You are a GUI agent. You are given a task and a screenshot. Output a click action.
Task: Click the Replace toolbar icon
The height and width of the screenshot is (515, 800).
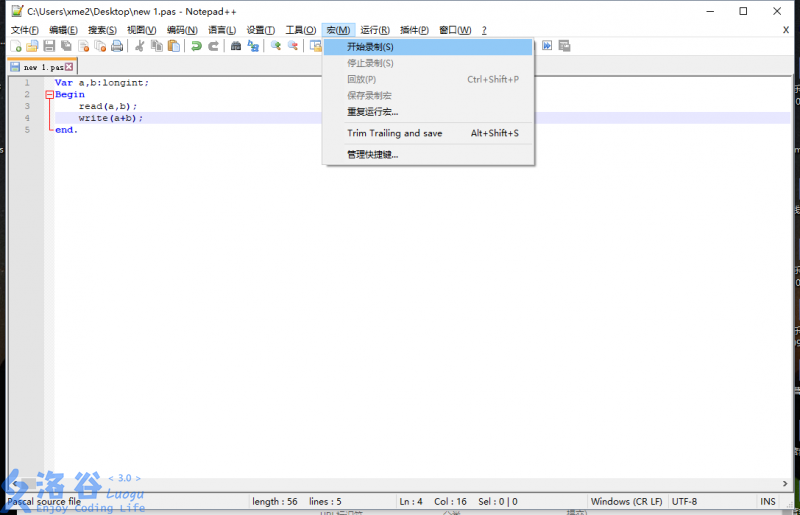pos(253,46)
